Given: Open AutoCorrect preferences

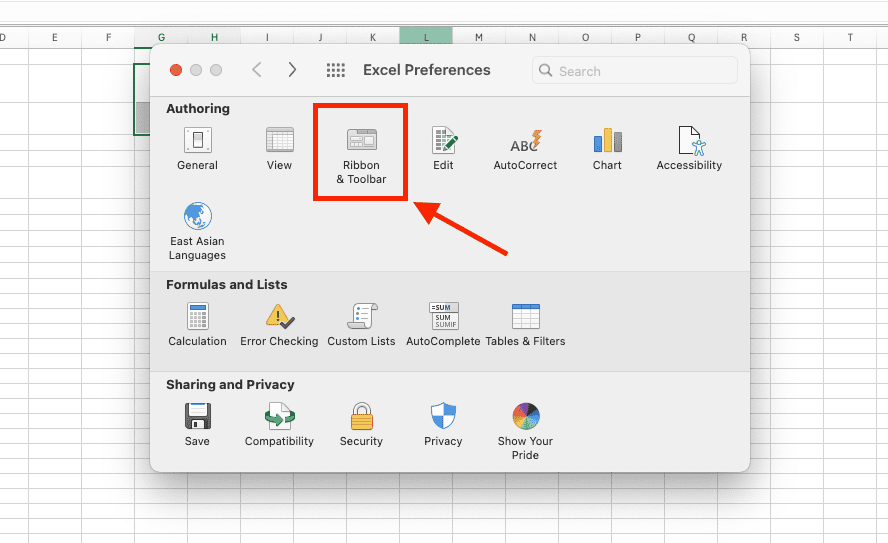Looking at the screenshot, I should click(x=525, y=150).
